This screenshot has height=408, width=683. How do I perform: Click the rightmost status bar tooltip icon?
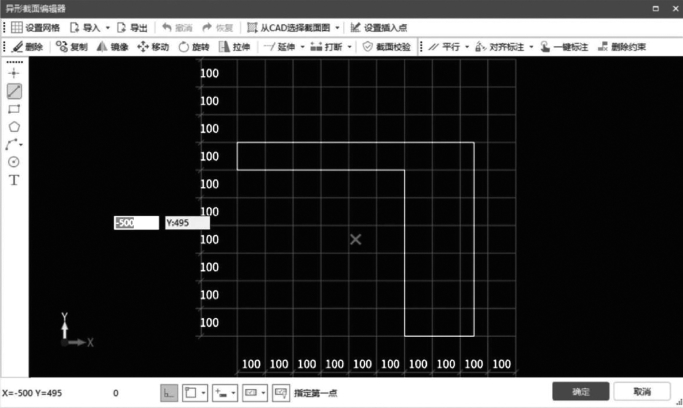(281, 393)
